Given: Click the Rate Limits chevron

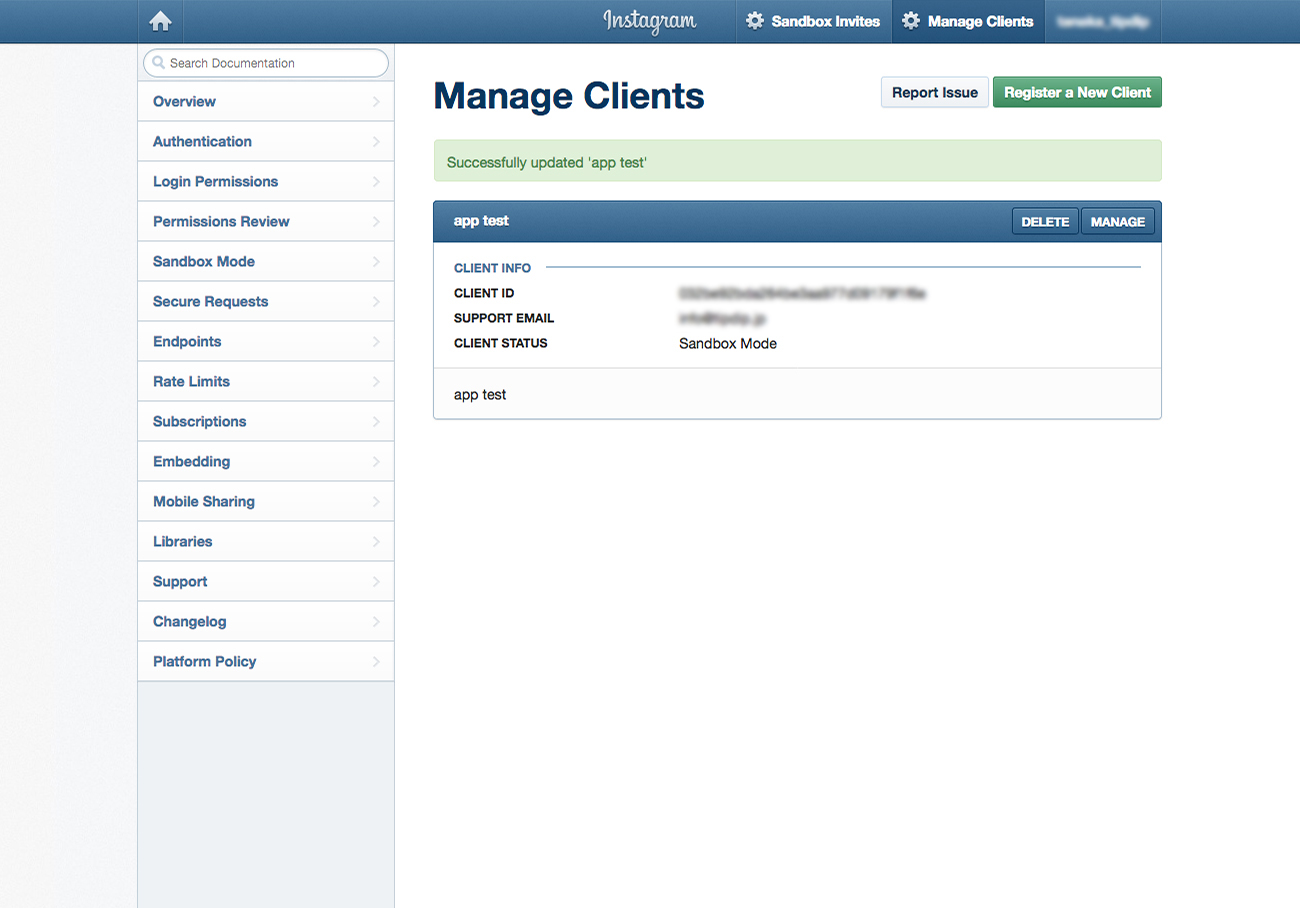Looking at the screenshot, I should 376,381.
